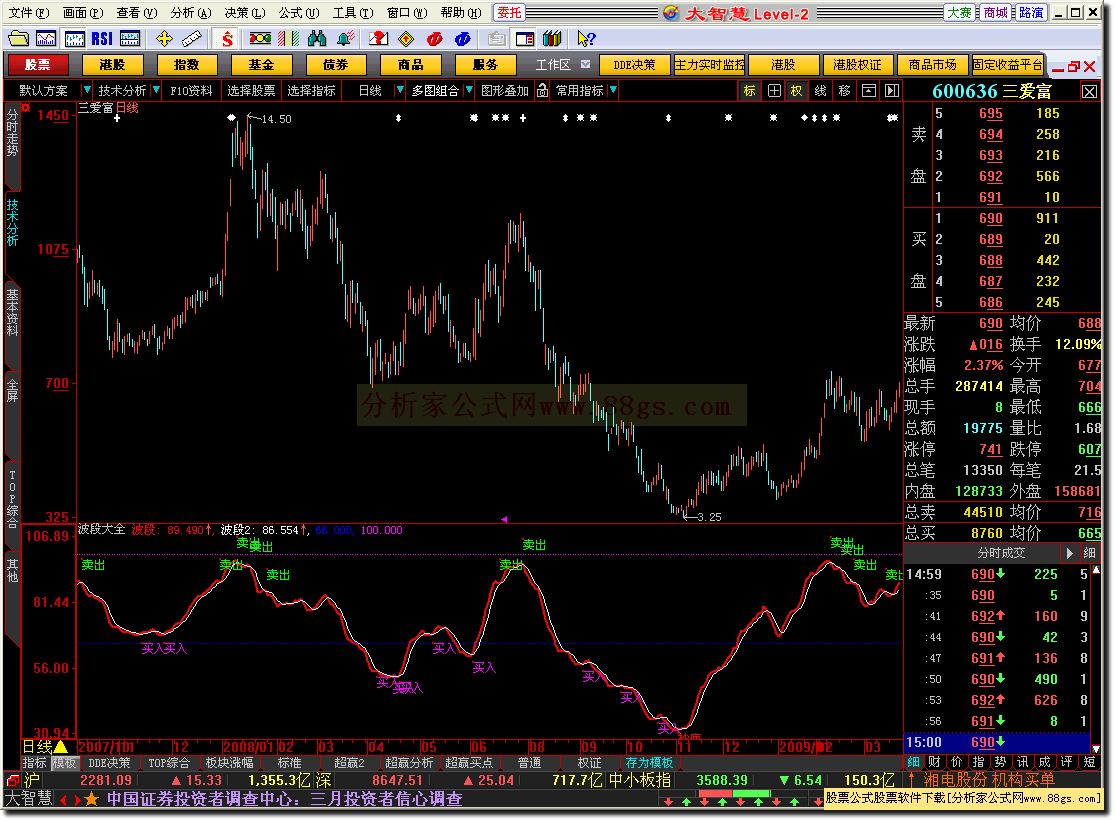Image resolution: width=1116 pixels, height=821 pixels.
Task: Click the 存为模板 save template tab
Action: pyautogui.click(x=649, y=763)
